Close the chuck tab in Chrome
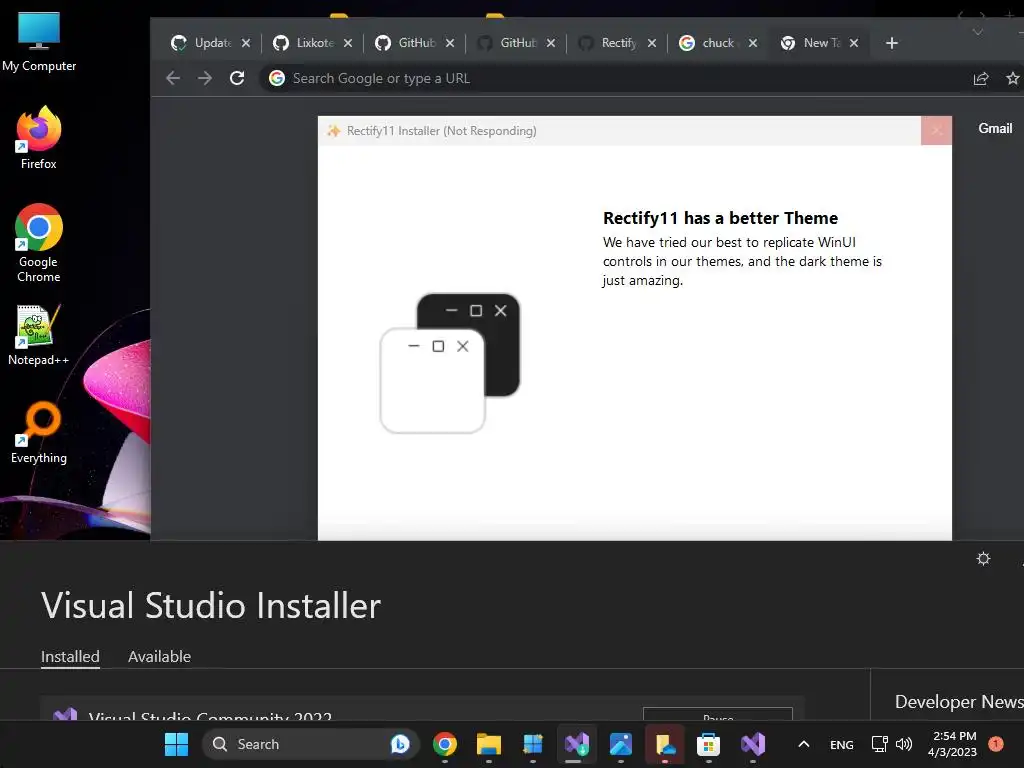Screen dimensions: 1024x768 coord(753,43)
